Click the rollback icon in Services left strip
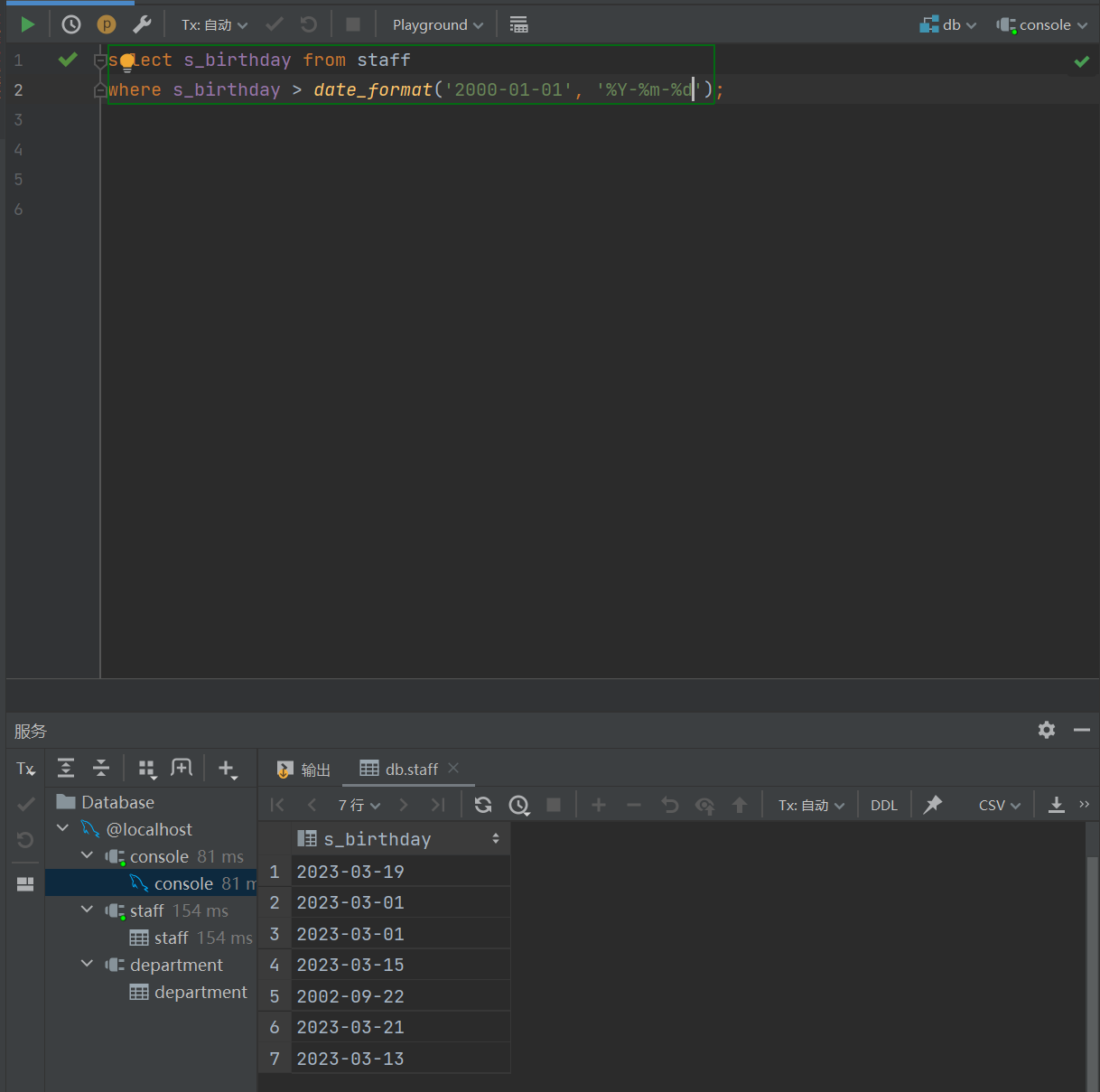This screenshot has height=1092, width=1100. [x=25, y=840]
